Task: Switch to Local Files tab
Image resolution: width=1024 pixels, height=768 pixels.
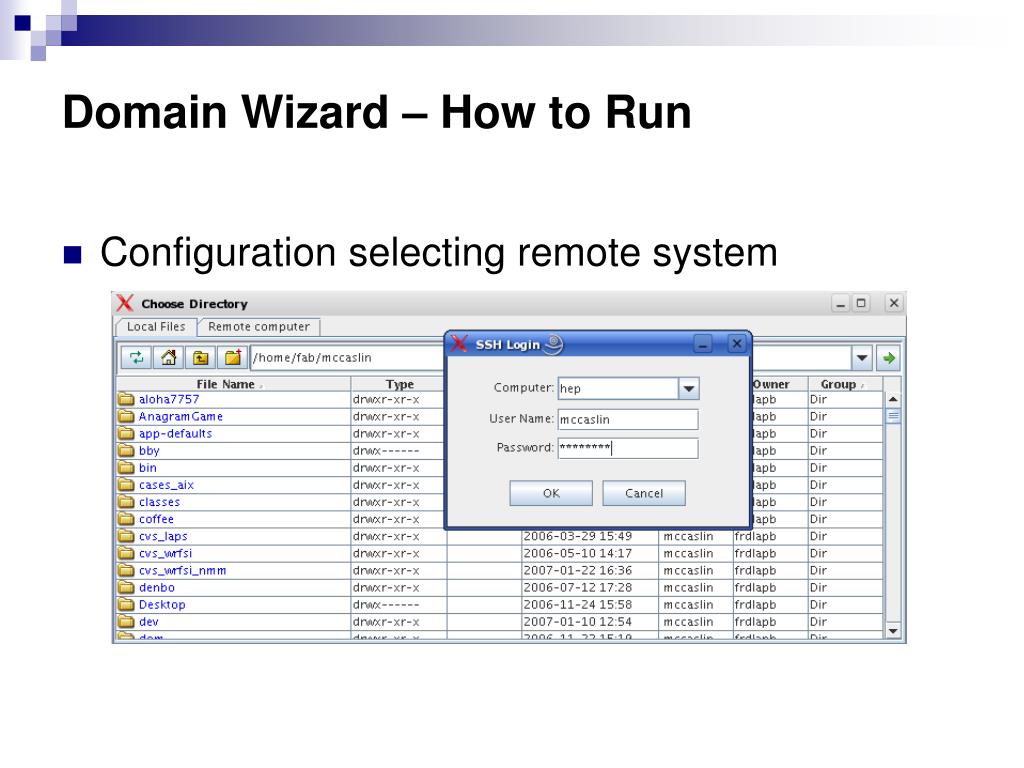Action: point(156,327)
